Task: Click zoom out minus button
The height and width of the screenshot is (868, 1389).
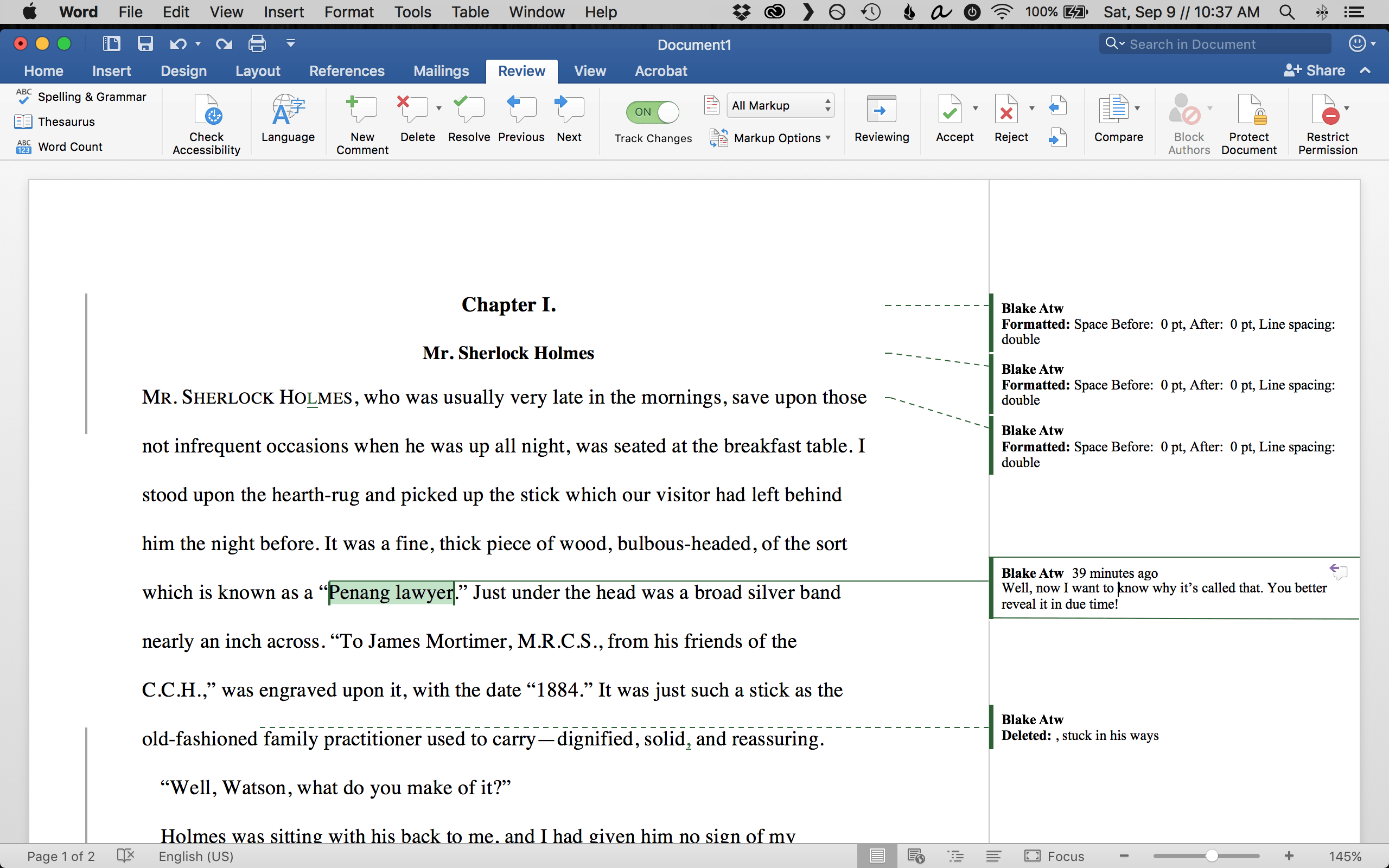Action: click(x=1124, y=856)
